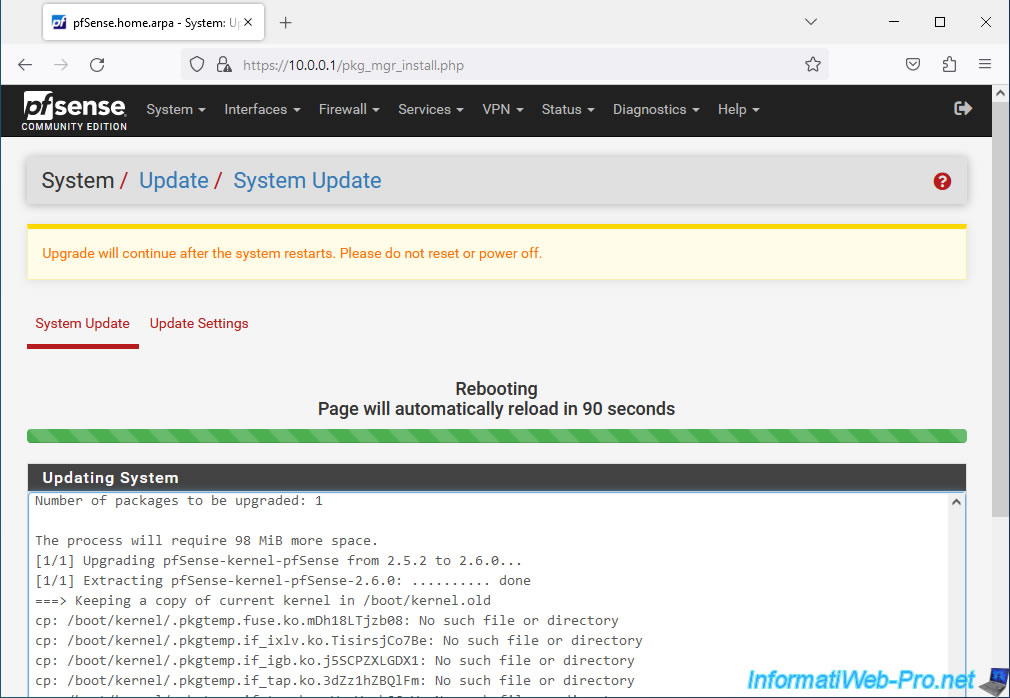The width and height of the screenshot is (1010, 698).
Task: Click log line mentioning .pkgtemp.fuse.ko
Action: pyautogui.click(x=327, y=620)
